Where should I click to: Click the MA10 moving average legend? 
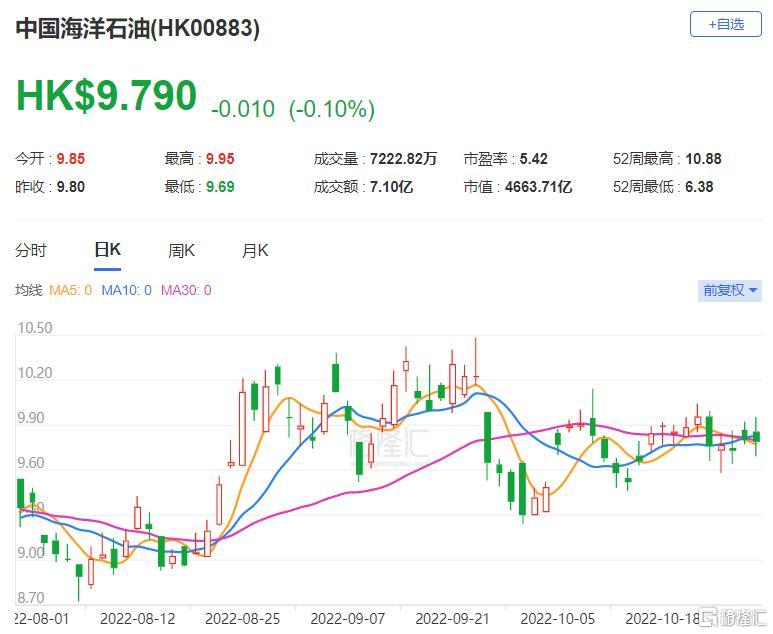pos(126,290)
